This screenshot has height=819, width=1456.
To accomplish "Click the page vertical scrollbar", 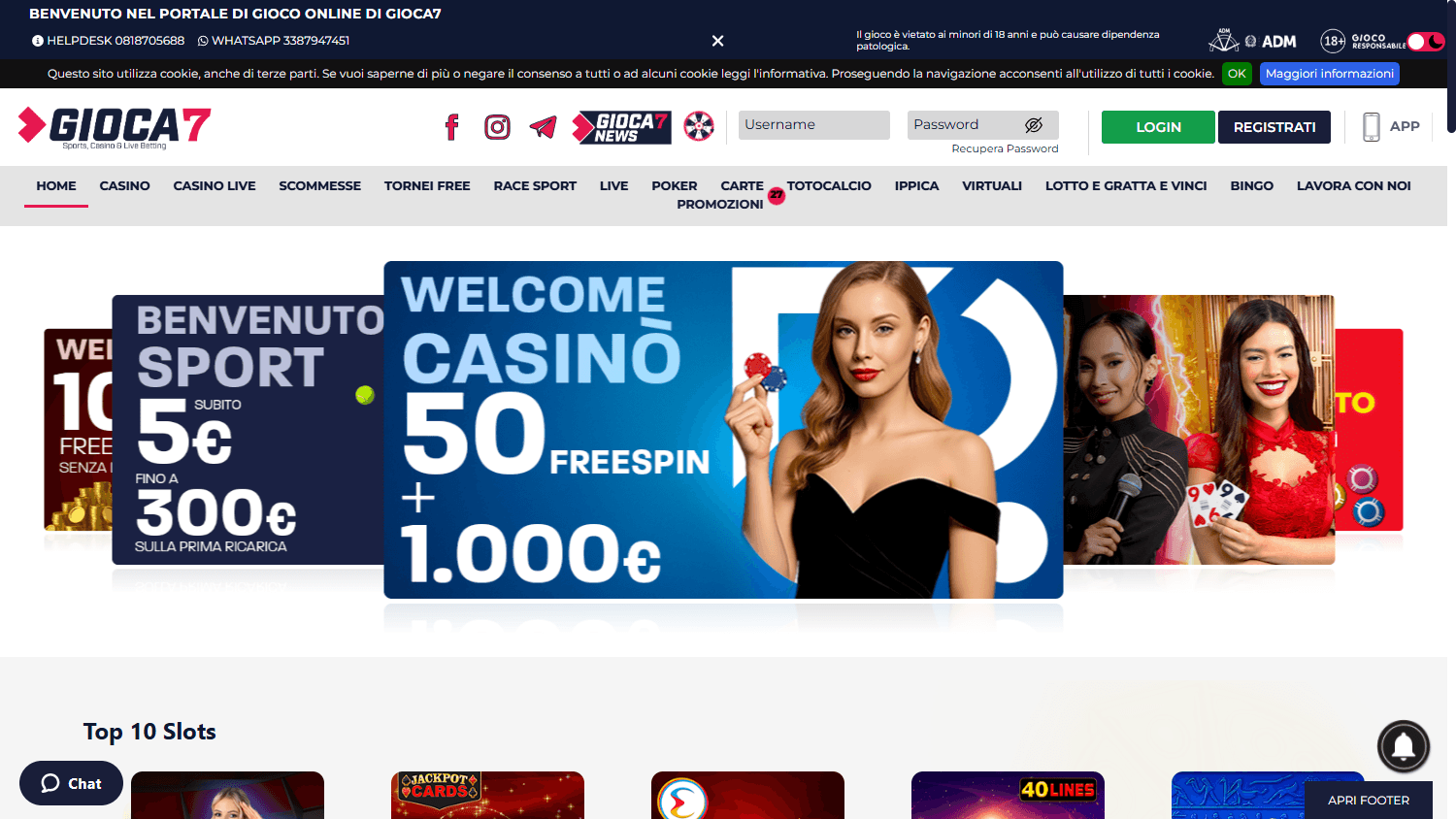I will pos(1451,68).
